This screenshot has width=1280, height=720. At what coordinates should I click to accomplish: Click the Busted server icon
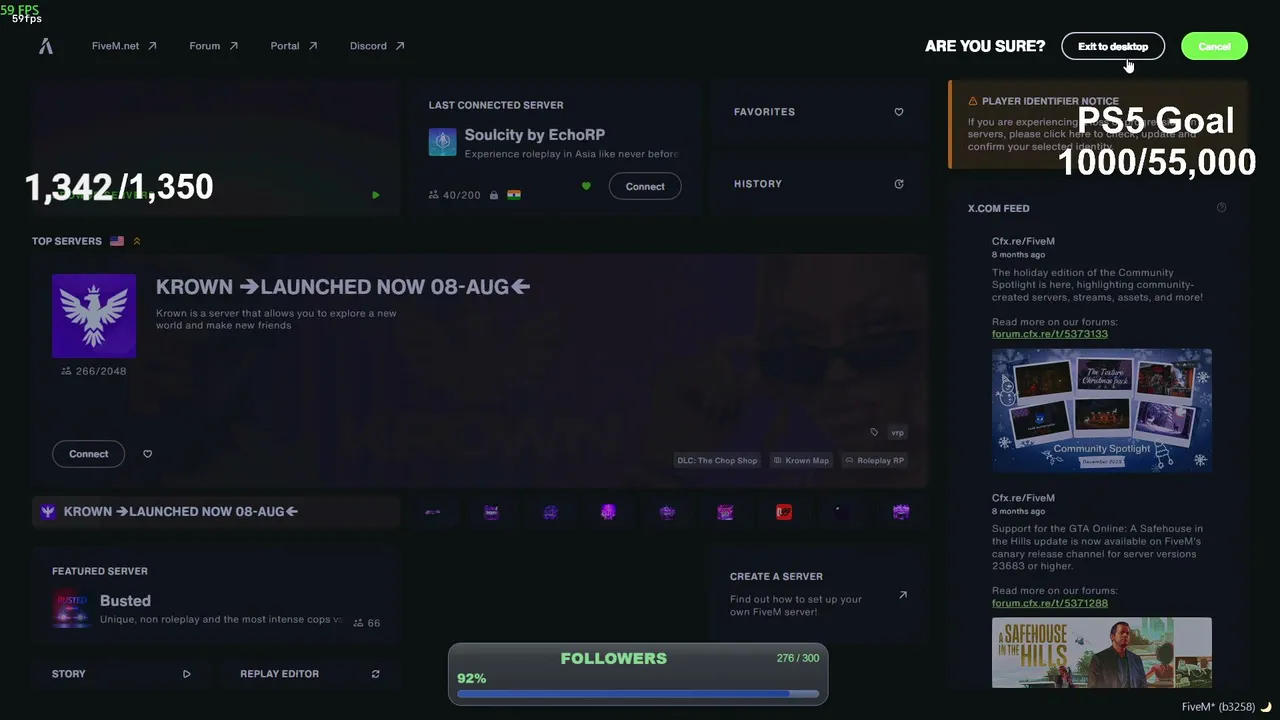point(72,609)
